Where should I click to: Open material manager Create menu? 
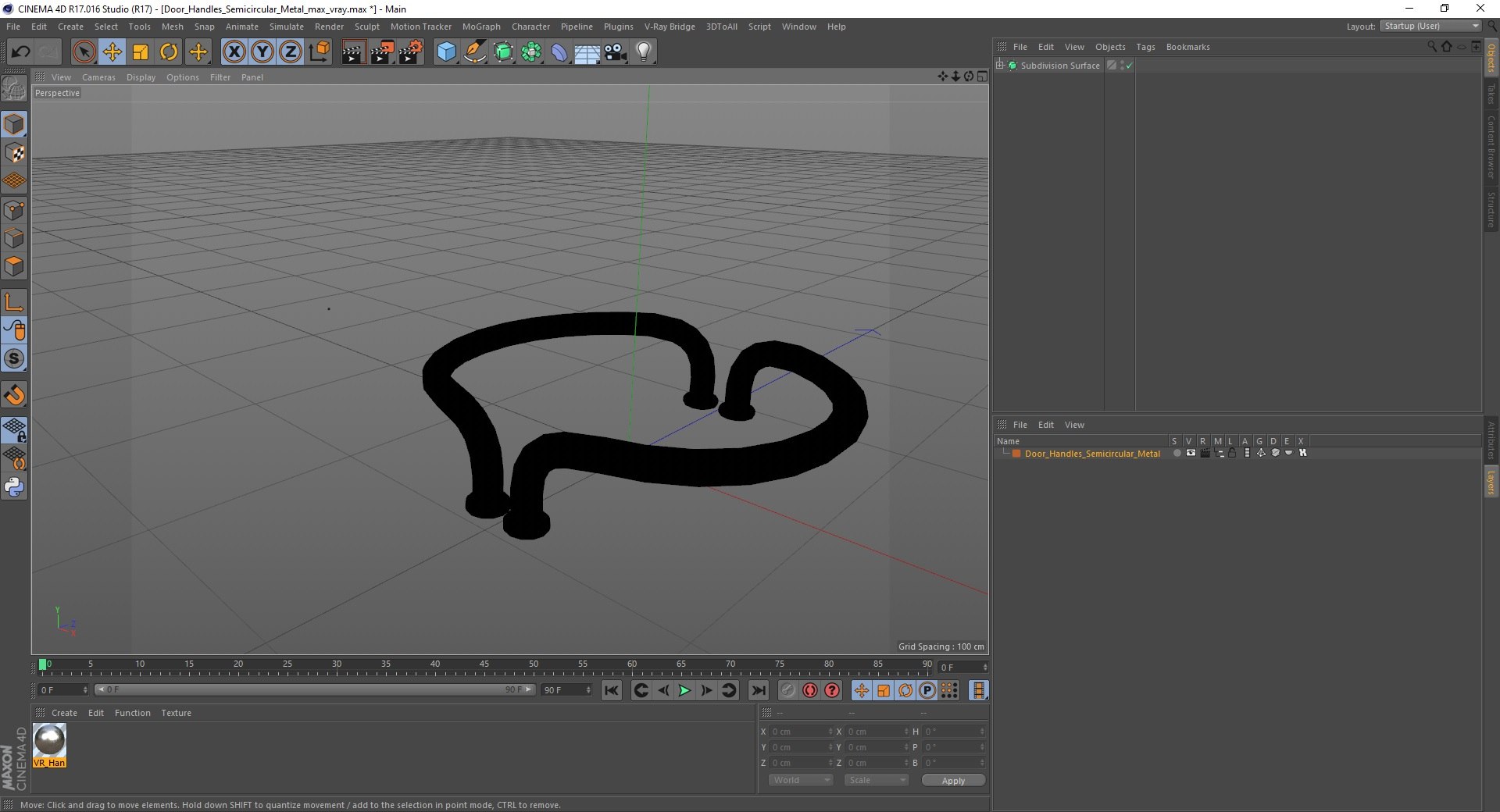pos(64,713)
